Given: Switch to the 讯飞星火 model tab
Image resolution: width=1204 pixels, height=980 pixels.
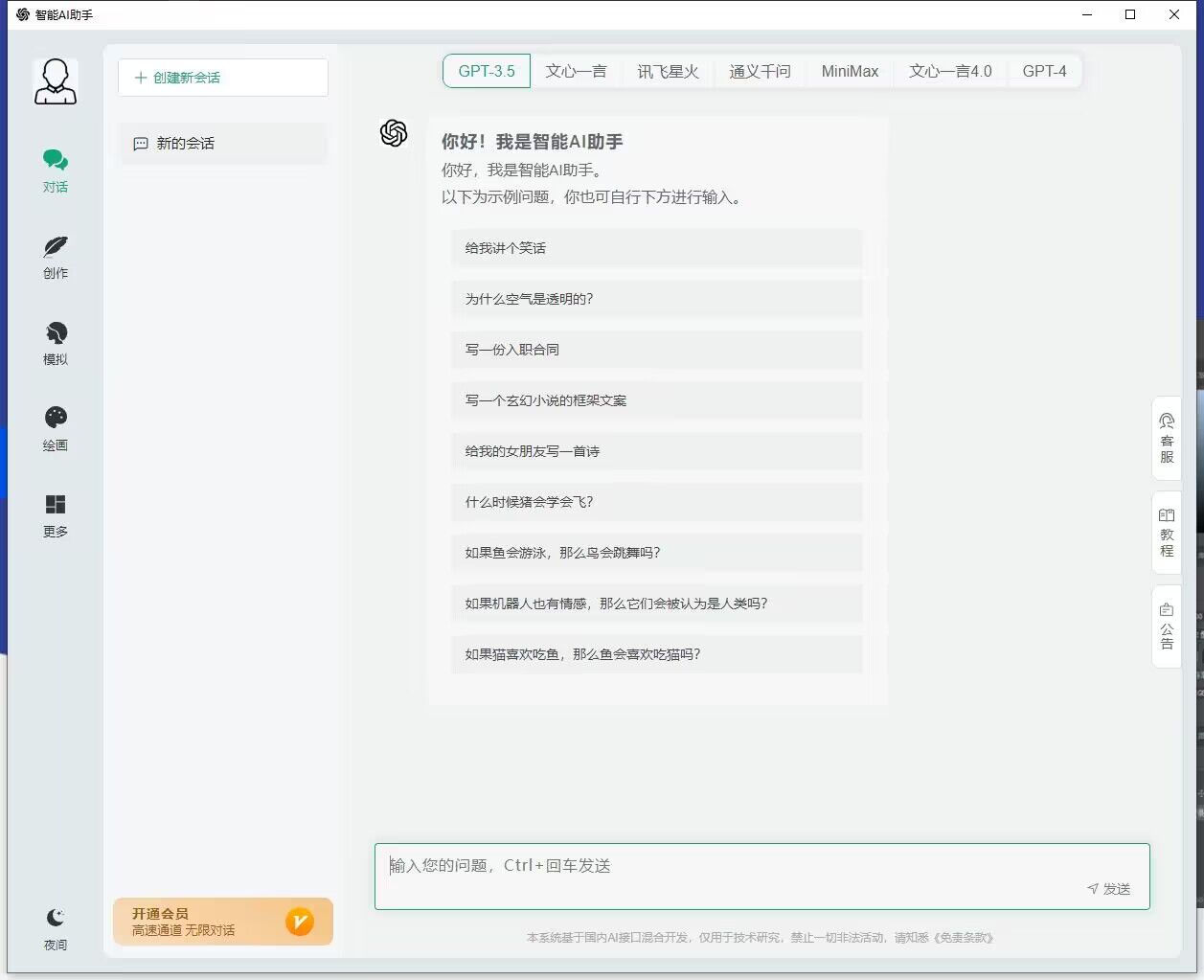Looking at the screenshot, I should point(668,71).
